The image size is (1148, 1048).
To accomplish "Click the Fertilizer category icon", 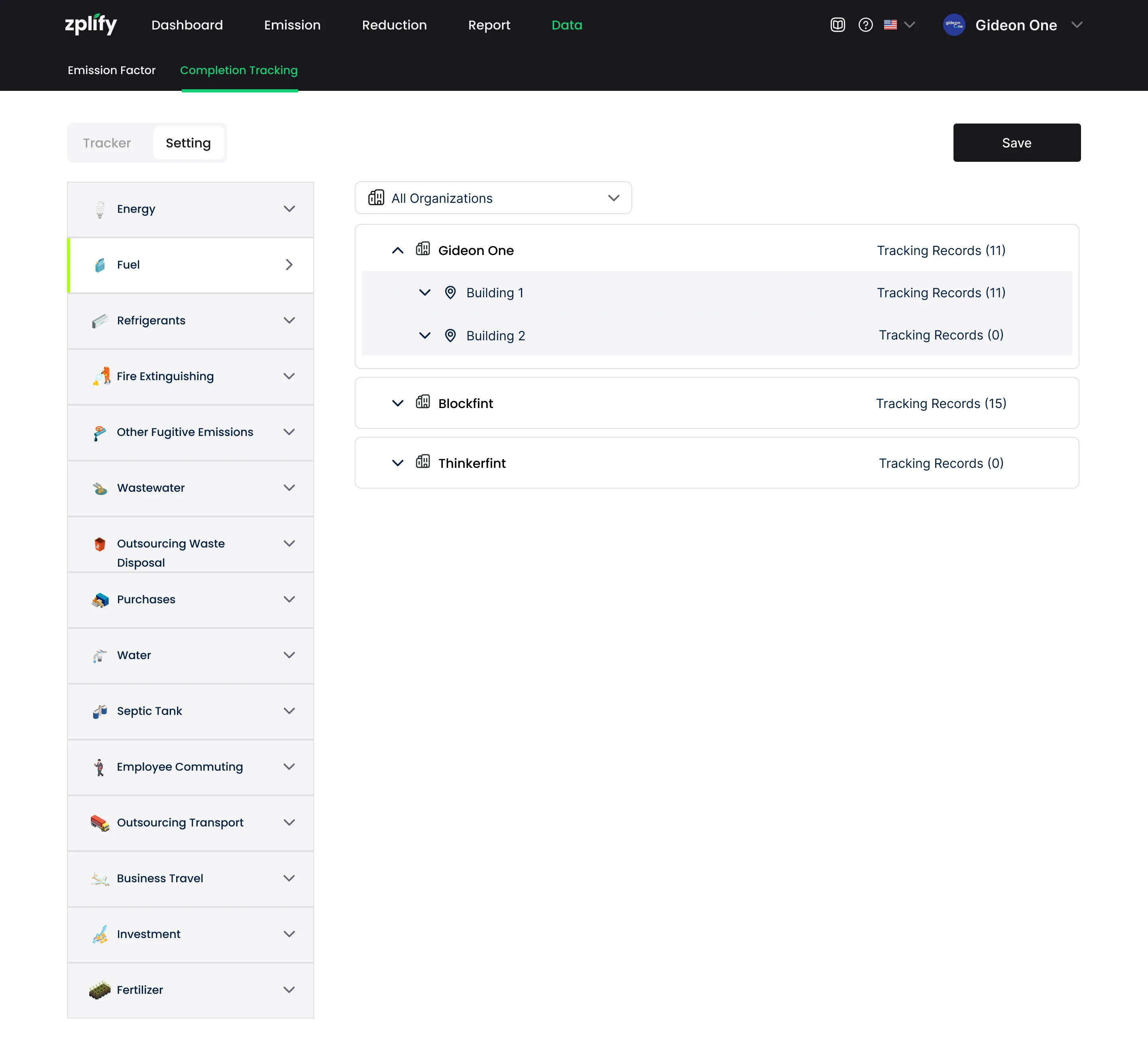I will [x=100, y=990].
